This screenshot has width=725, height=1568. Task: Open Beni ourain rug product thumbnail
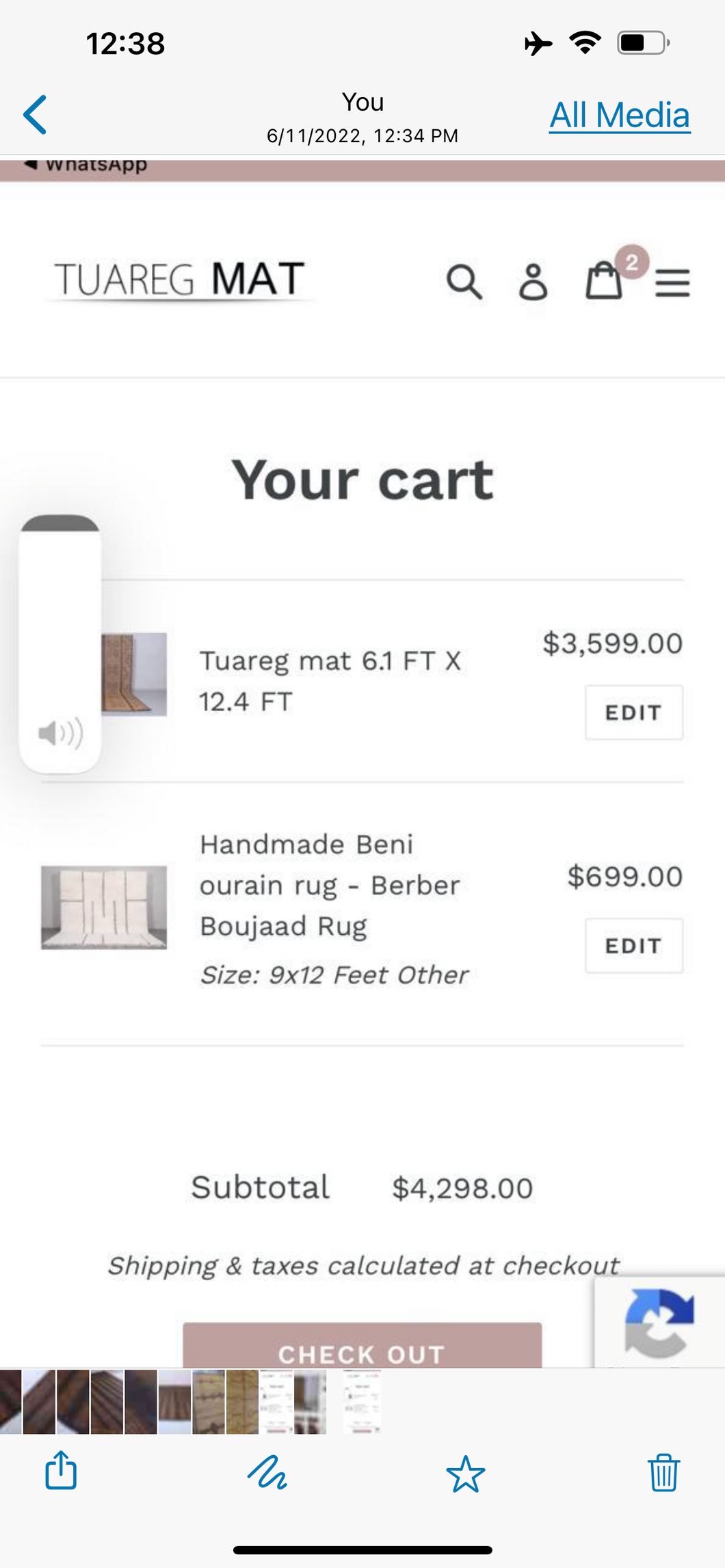pos(104,907)
